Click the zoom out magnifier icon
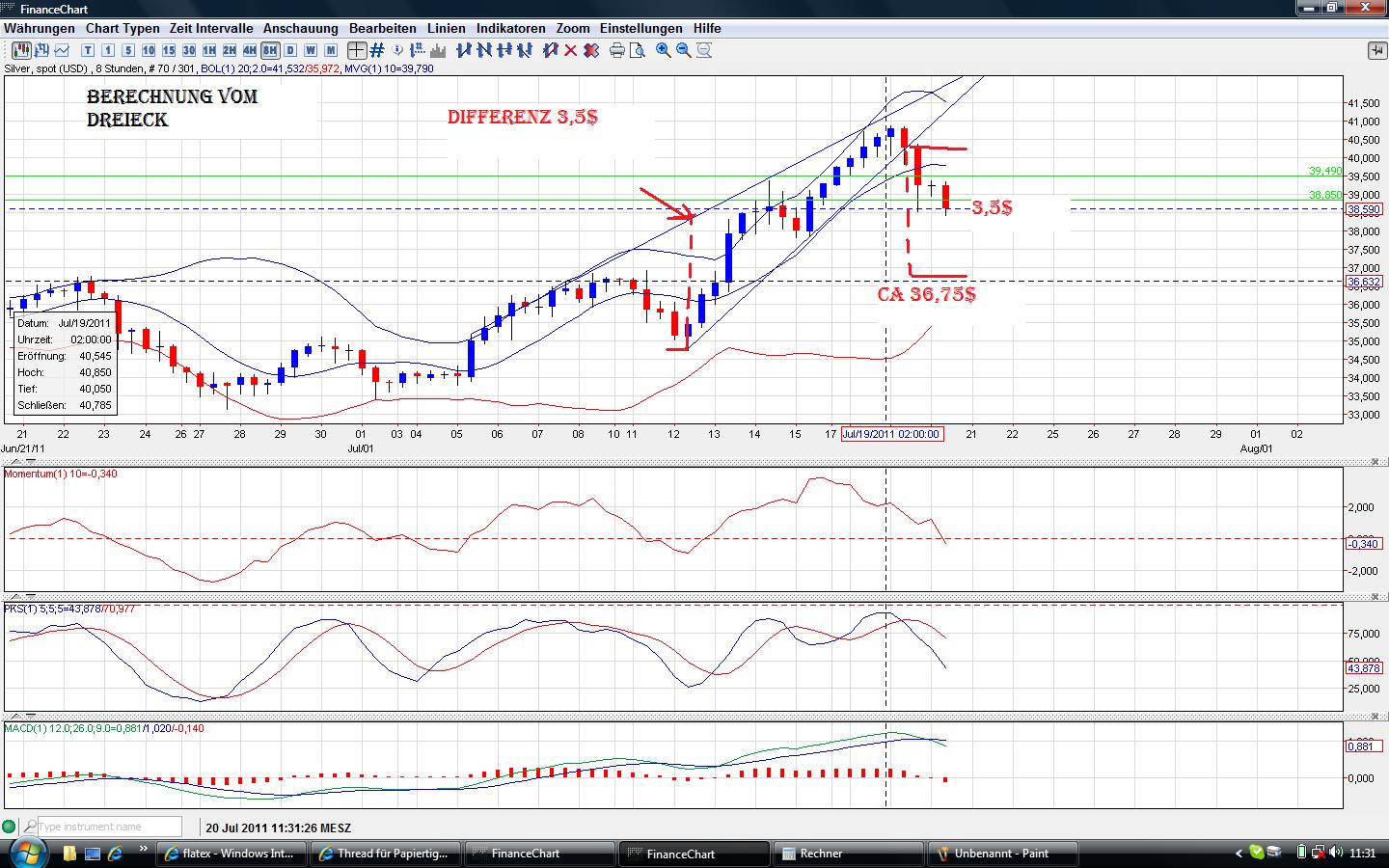Screen dimensions: 1389x868 [684, 50]
